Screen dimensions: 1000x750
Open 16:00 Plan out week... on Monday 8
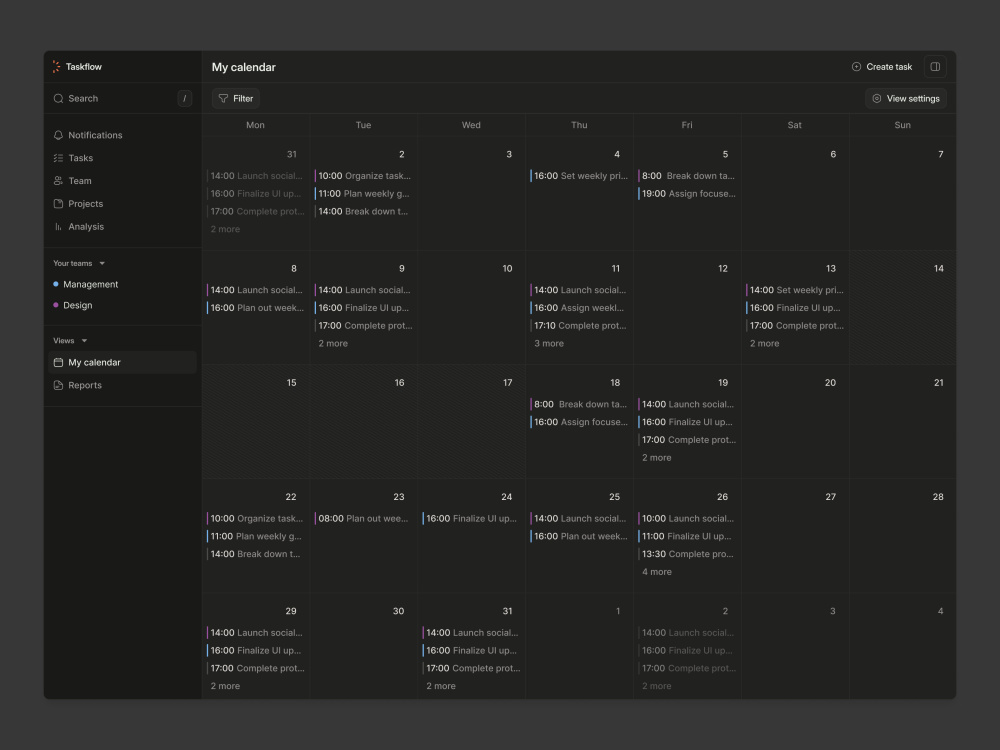[x=256, y=307]
